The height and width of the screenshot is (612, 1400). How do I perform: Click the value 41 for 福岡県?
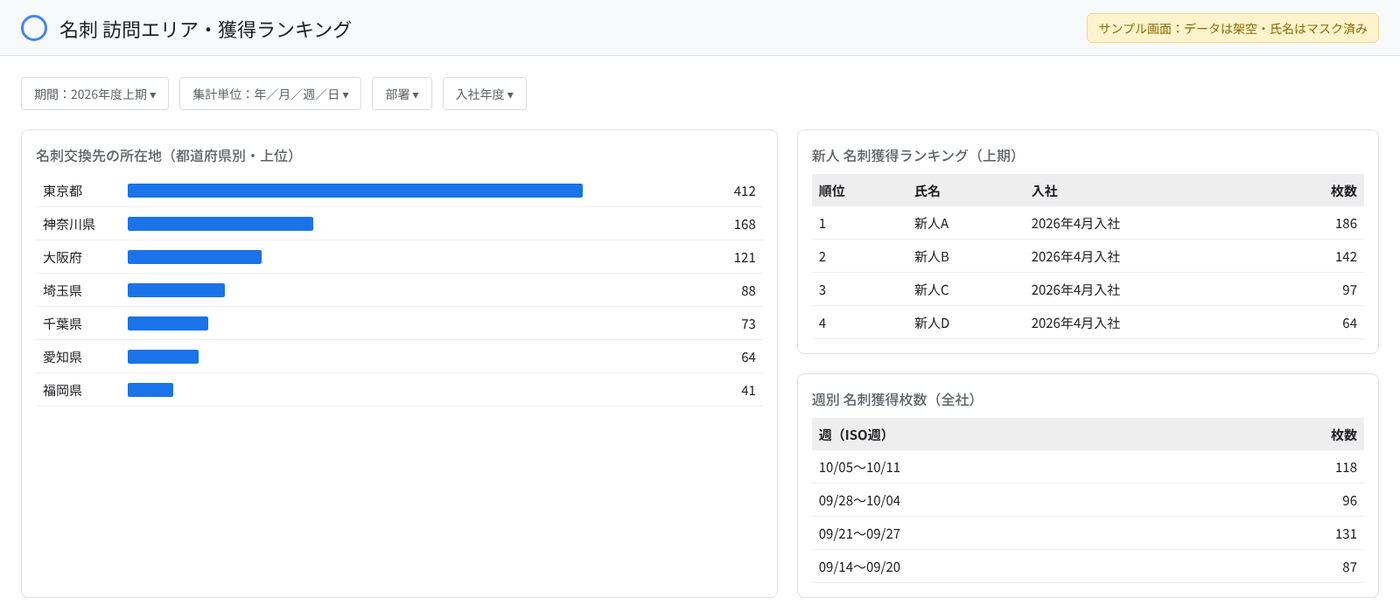(x=748, y=390)
